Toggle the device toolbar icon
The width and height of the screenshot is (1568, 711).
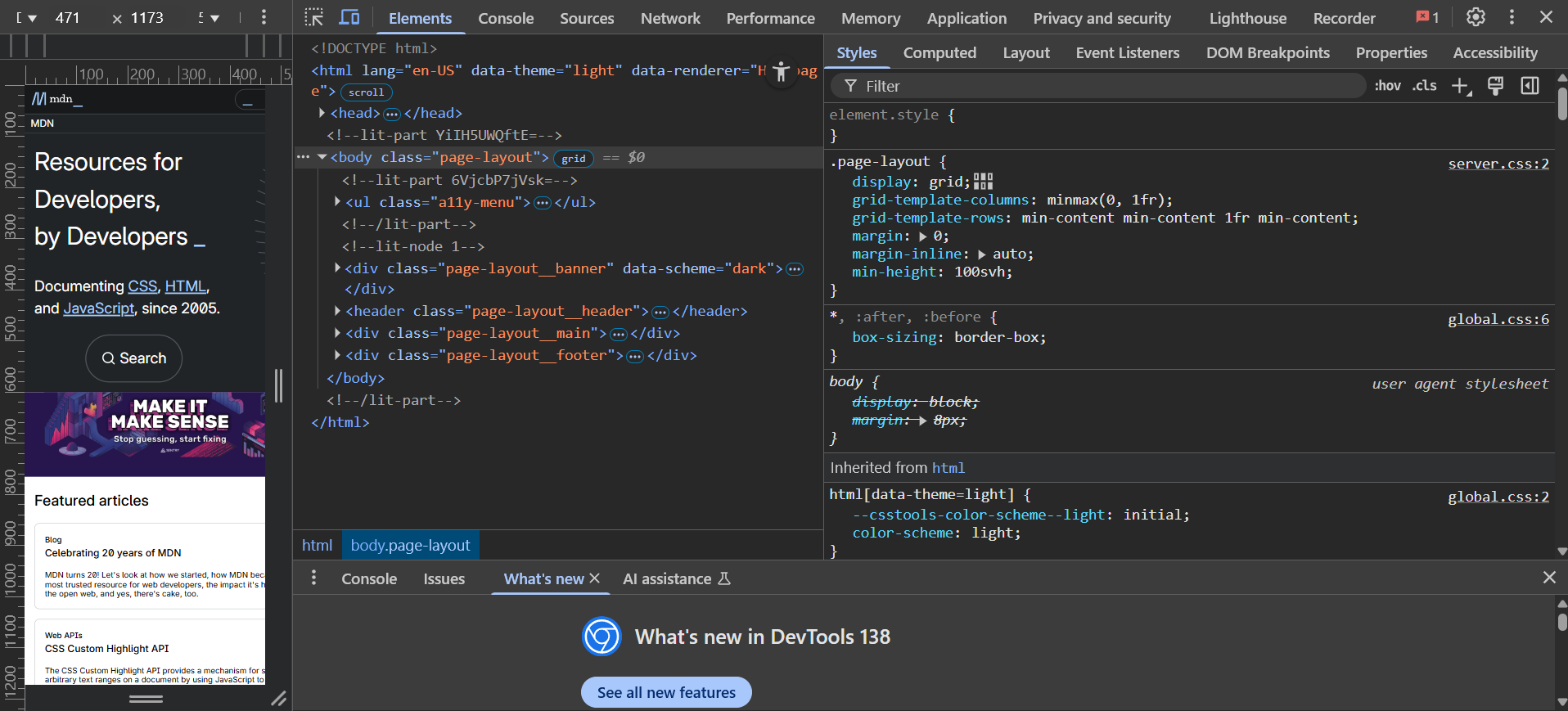click(x=349, y=17)
